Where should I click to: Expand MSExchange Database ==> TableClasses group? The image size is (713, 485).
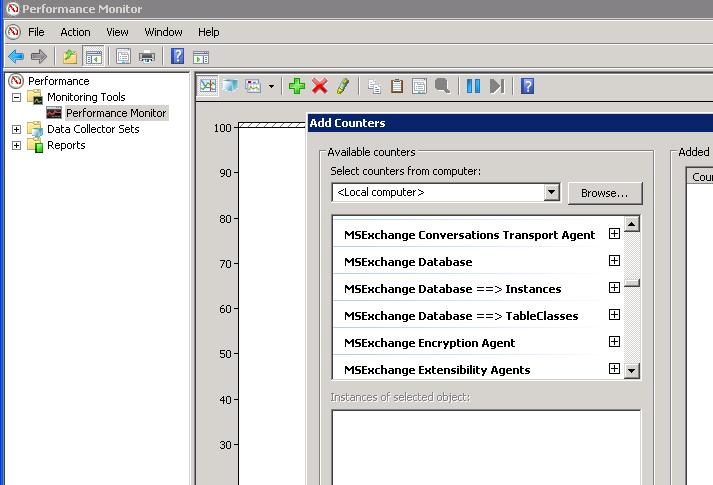614,315
